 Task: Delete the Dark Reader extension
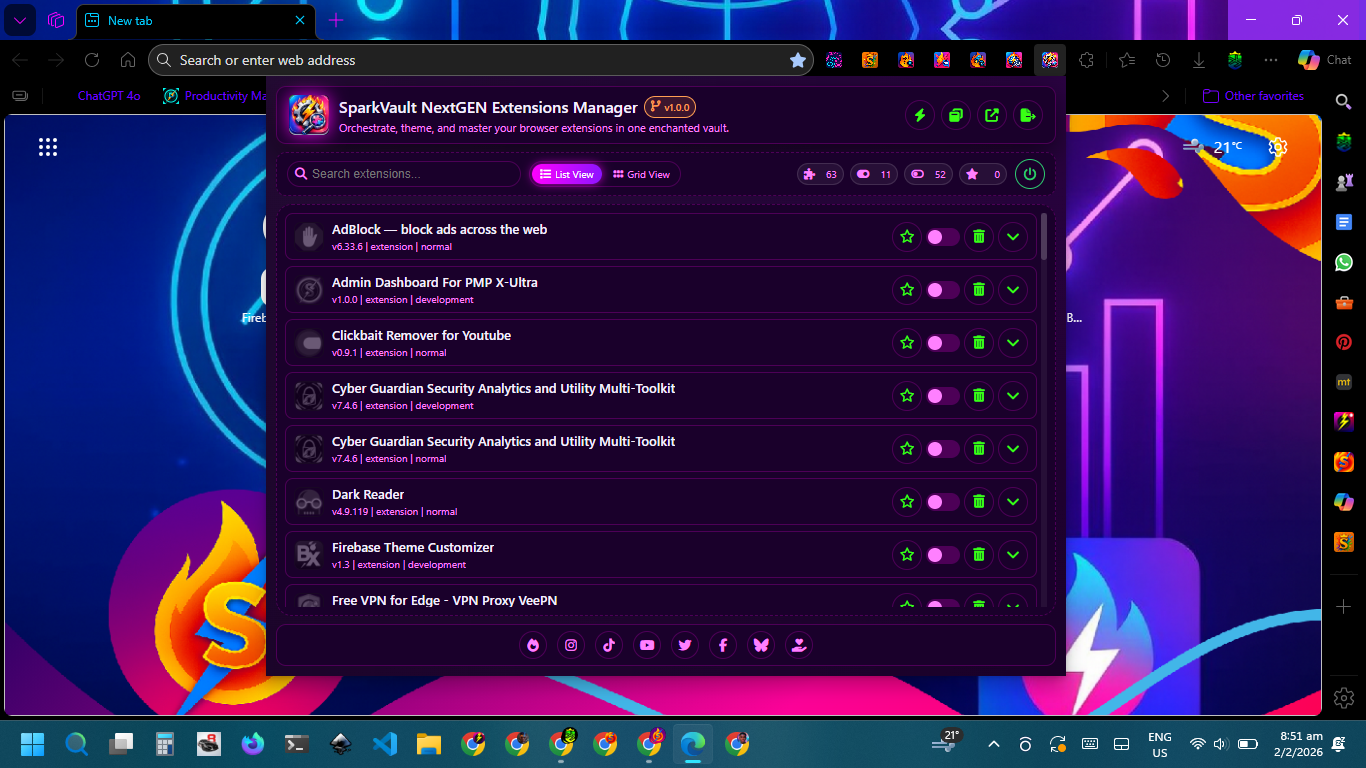[x=979, y=501]
